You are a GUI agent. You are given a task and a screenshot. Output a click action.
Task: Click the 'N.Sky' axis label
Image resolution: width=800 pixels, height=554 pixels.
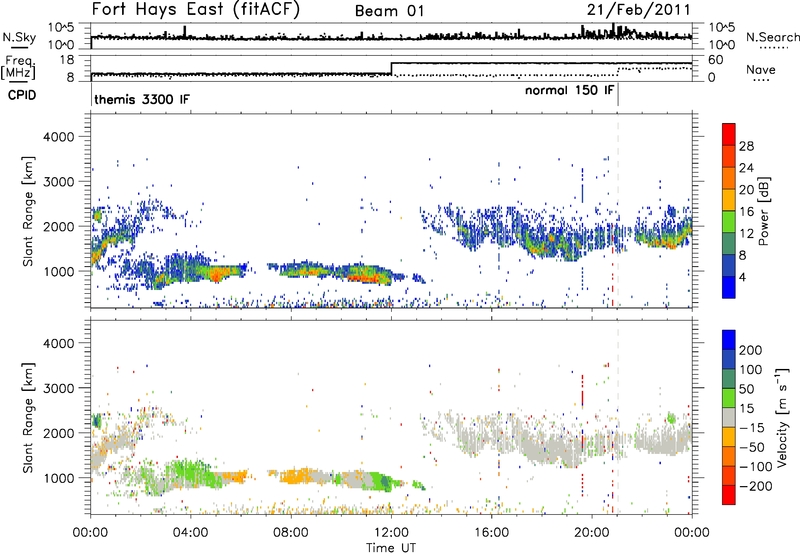(x=19, y=37)
